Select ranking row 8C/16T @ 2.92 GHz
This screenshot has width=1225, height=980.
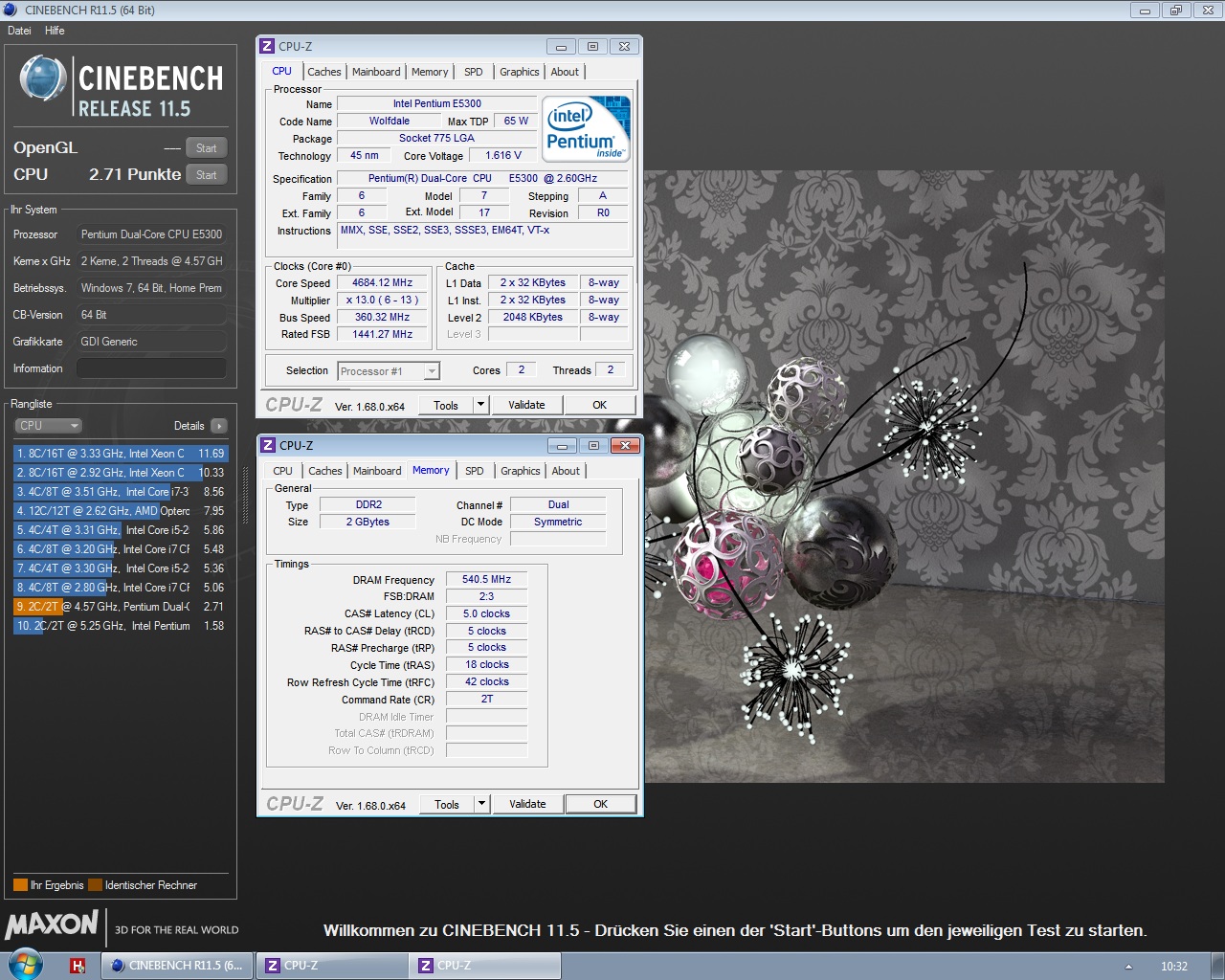coord(121,473)
